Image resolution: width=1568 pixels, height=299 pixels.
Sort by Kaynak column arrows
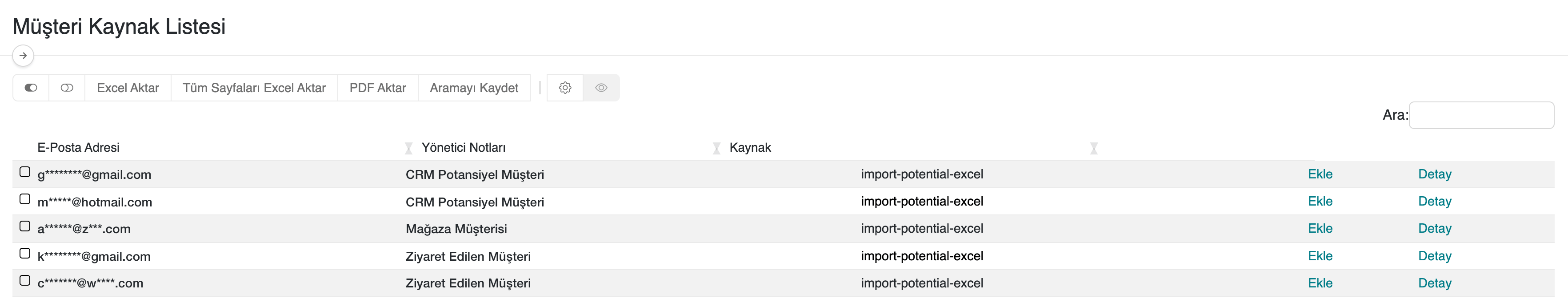coord(1094,148)
